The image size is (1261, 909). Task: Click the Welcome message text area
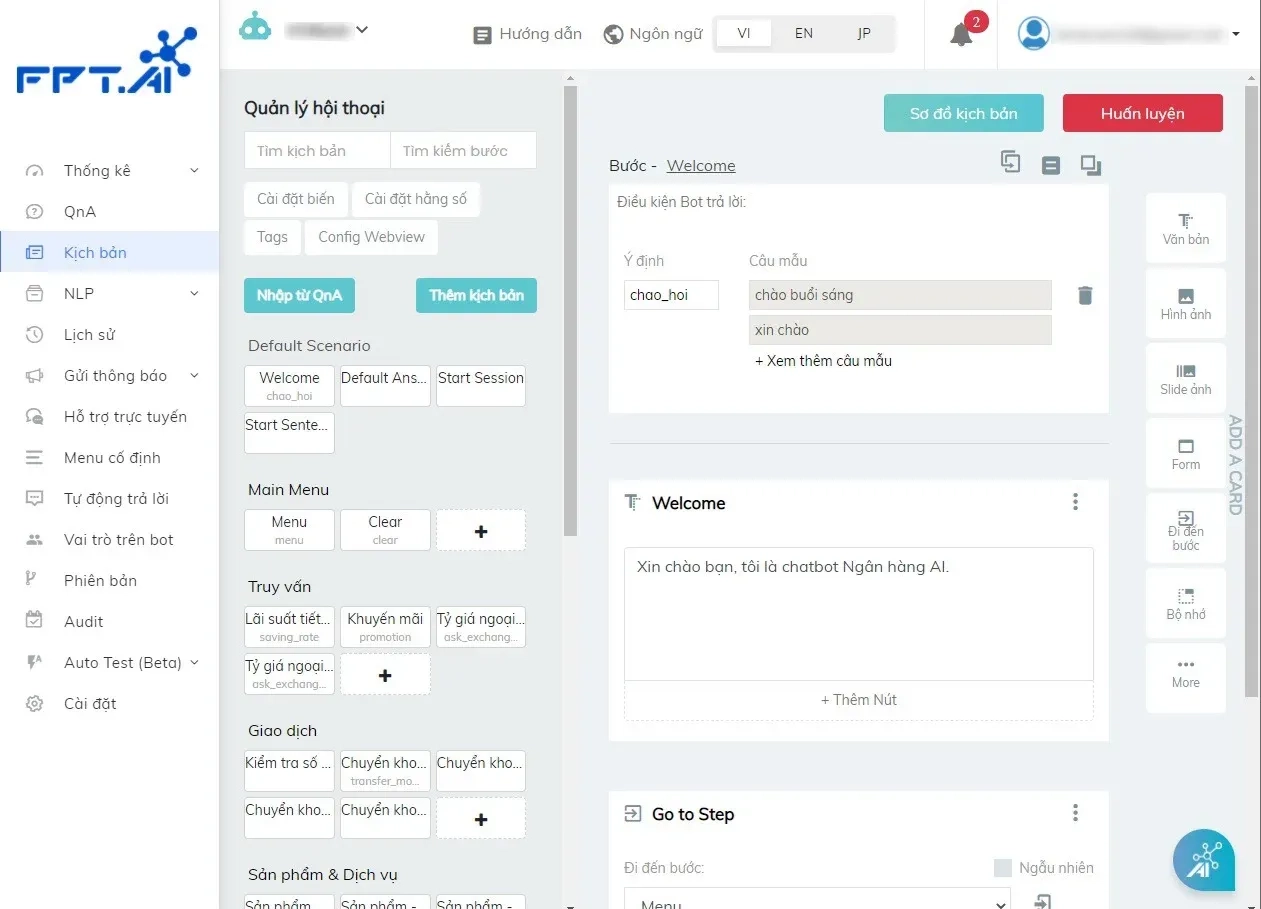858,614
